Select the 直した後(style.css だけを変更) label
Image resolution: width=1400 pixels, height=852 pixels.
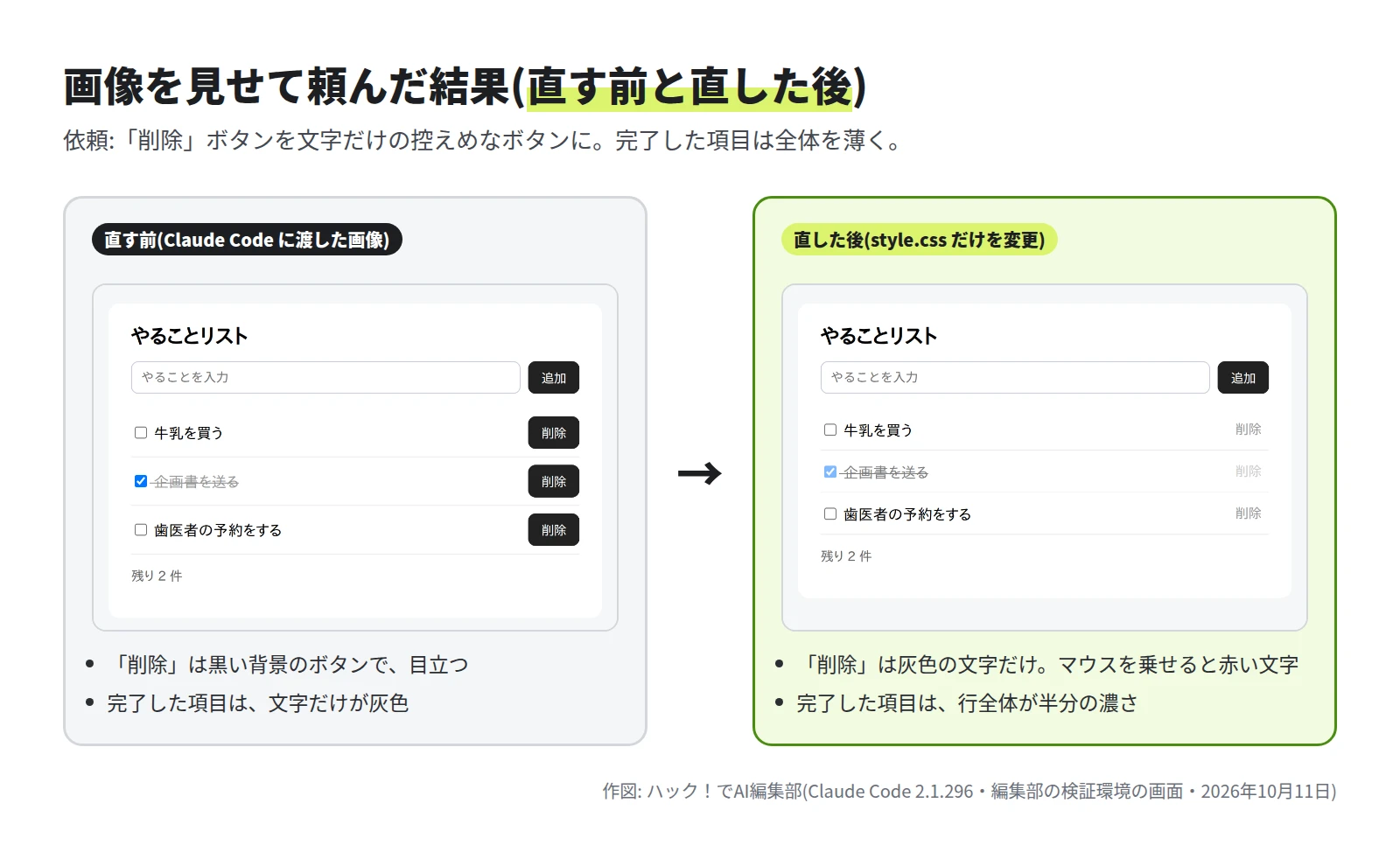coord(920,240)
